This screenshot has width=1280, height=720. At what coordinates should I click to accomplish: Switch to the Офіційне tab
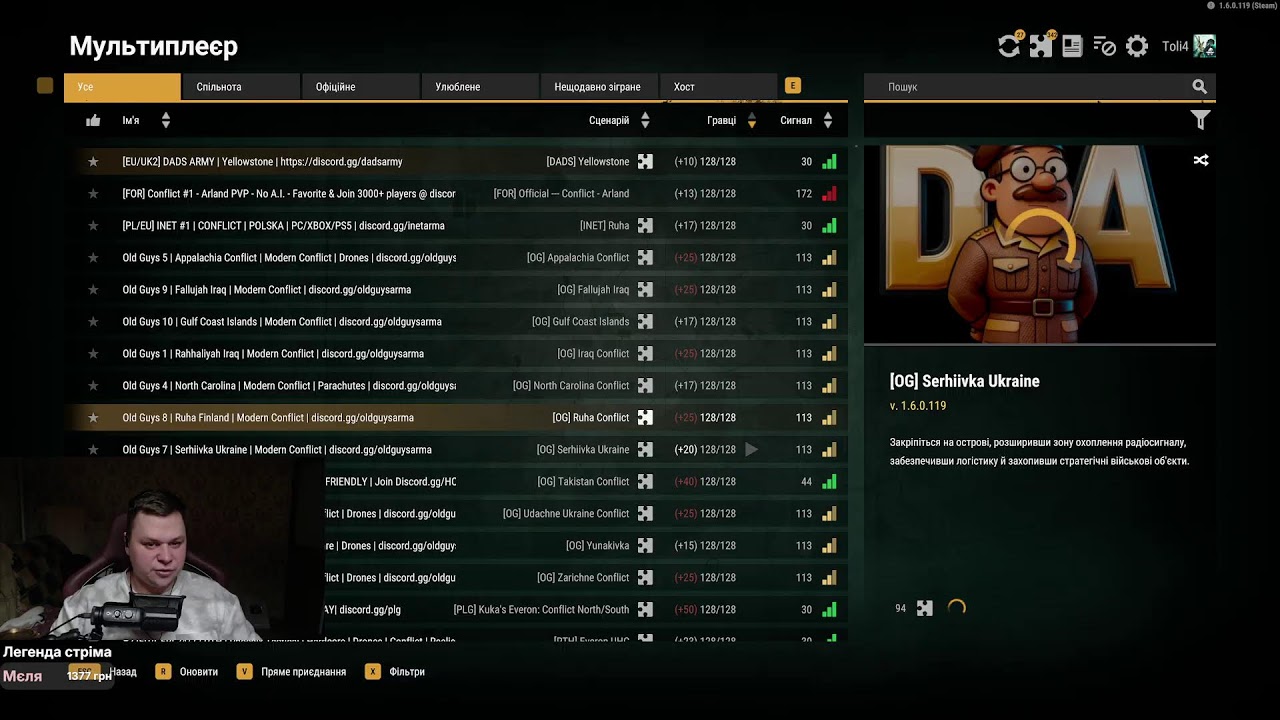360,87
